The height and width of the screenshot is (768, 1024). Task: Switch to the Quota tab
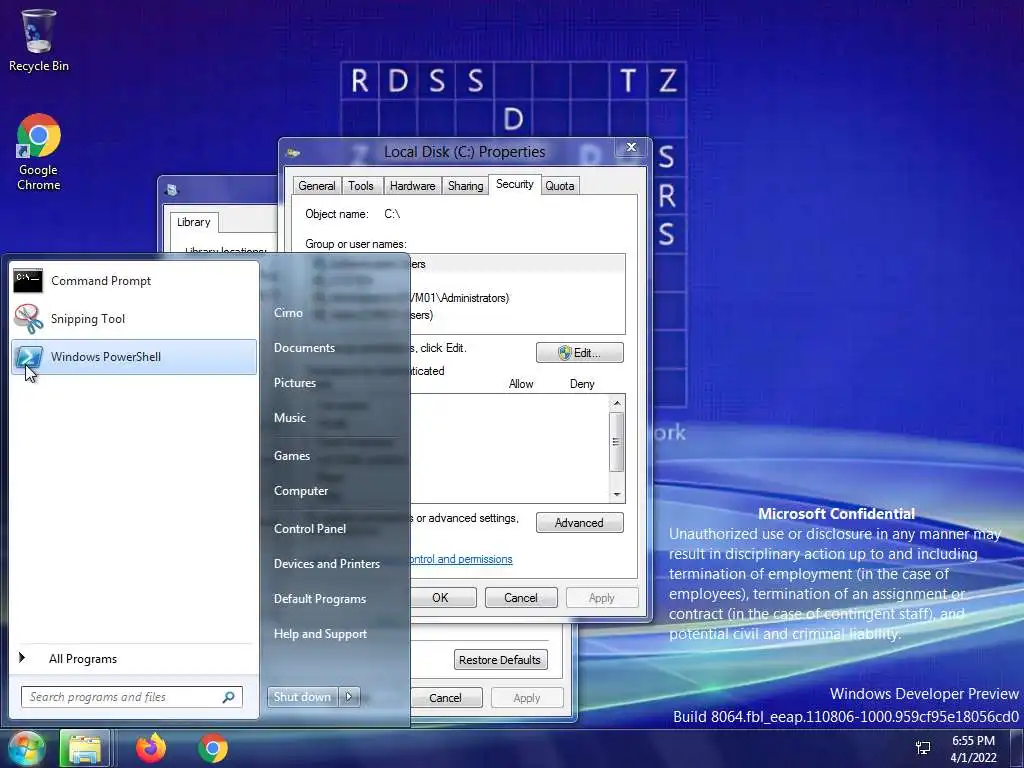pyautogui.click(x=560, y=185)
